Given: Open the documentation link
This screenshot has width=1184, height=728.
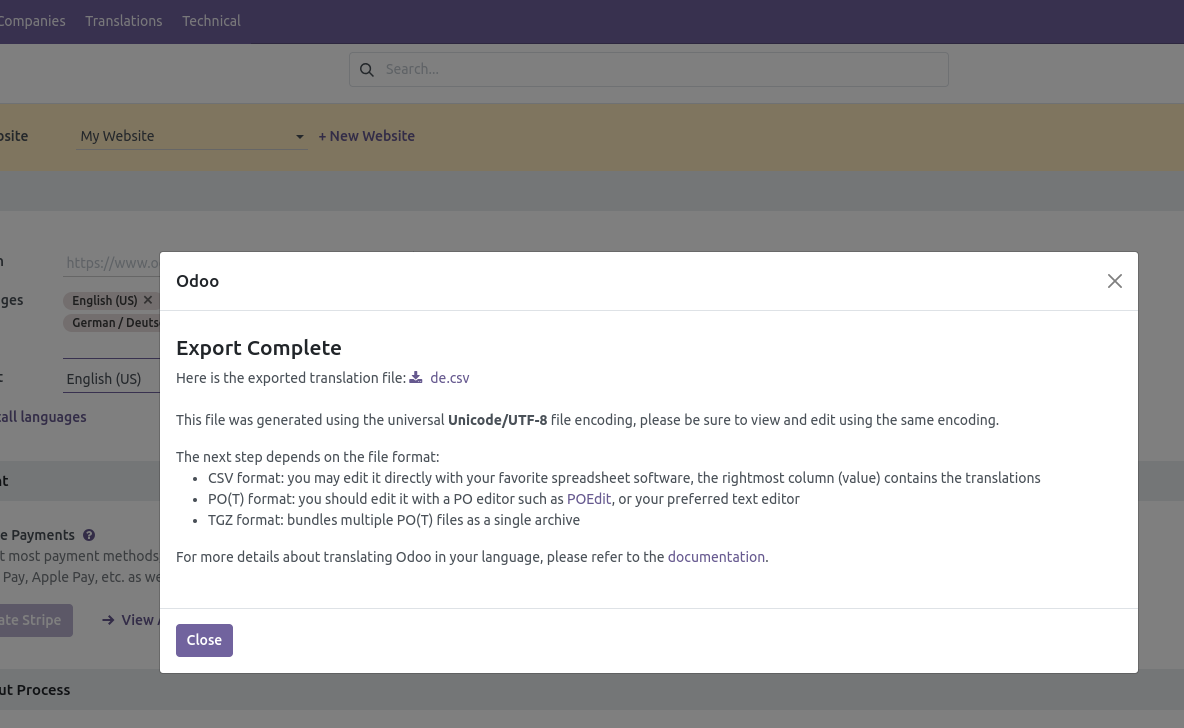Looking at the screenshot, I should coord(716,557).
